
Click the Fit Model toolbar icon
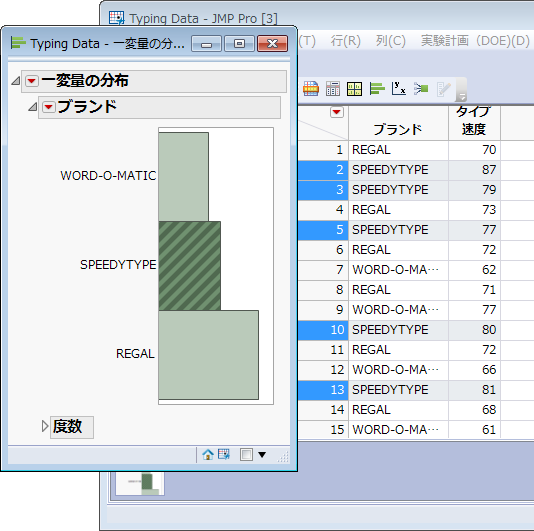(421, 89)
